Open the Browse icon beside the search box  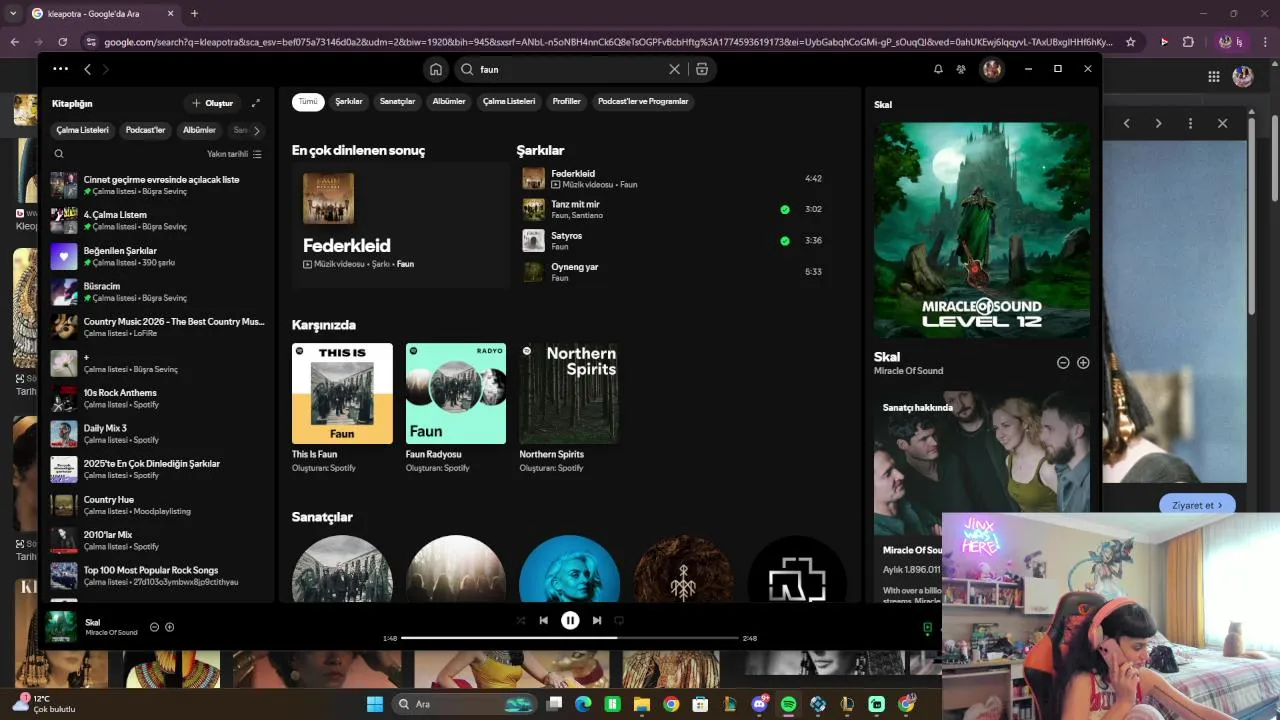(x=702, y=69)
